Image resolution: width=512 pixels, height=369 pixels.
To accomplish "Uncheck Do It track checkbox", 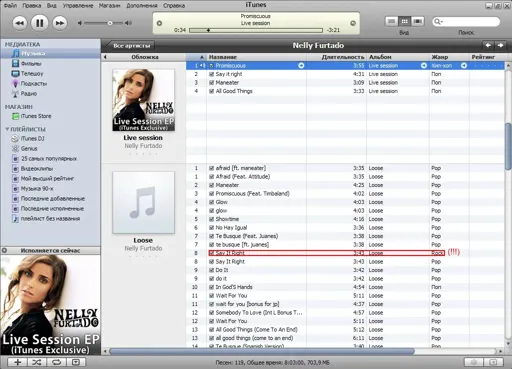I will [211, 270].
